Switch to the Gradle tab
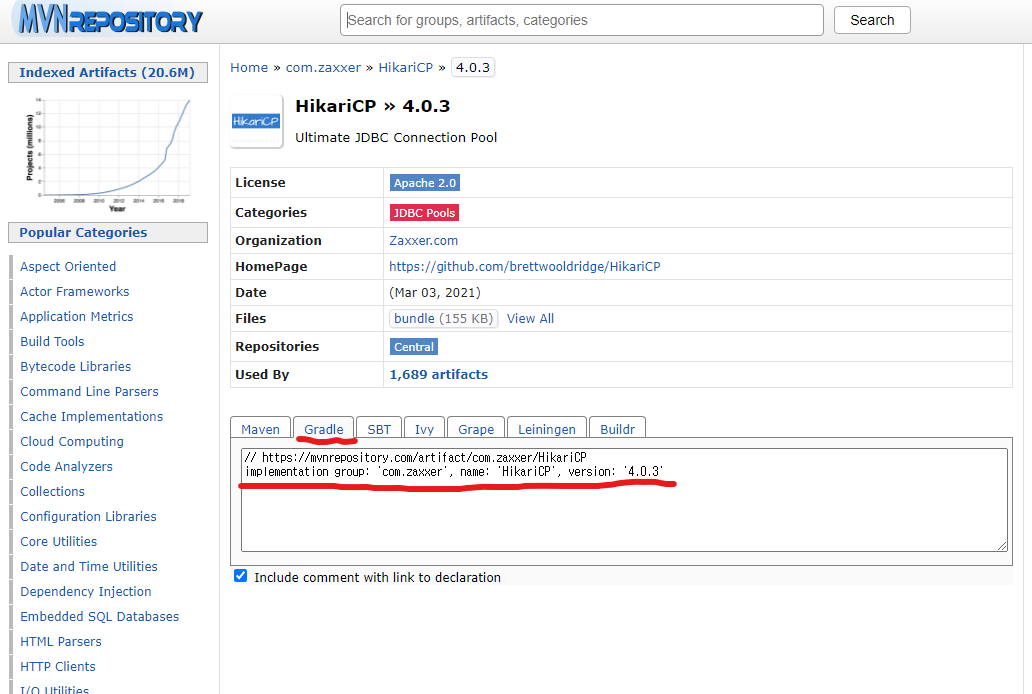 324,429
